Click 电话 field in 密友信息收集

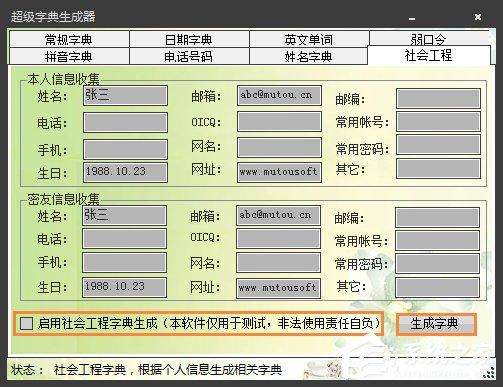(x=124, y=239)
